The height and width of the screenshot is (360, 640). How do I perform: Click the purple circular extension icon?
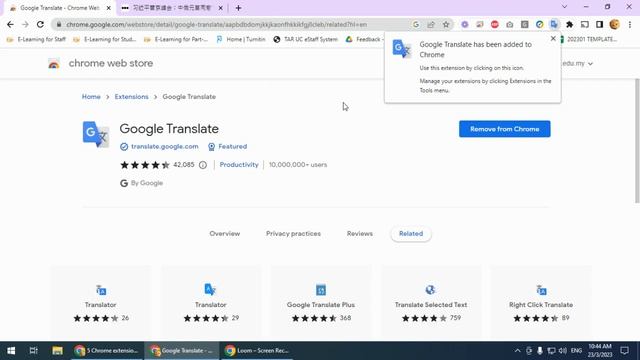pyautogui.click(x=465, y=24)
